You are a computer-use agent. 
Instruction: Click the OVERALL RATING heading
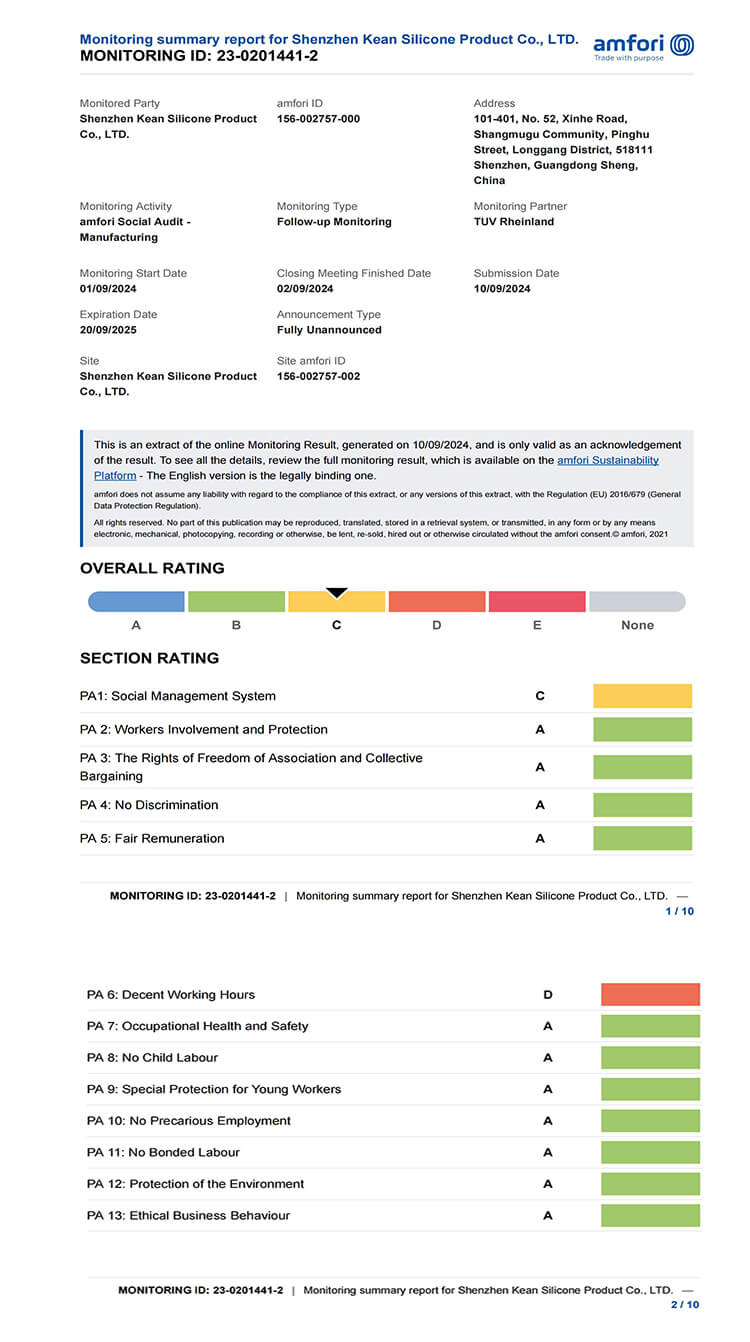click(152, 568)
